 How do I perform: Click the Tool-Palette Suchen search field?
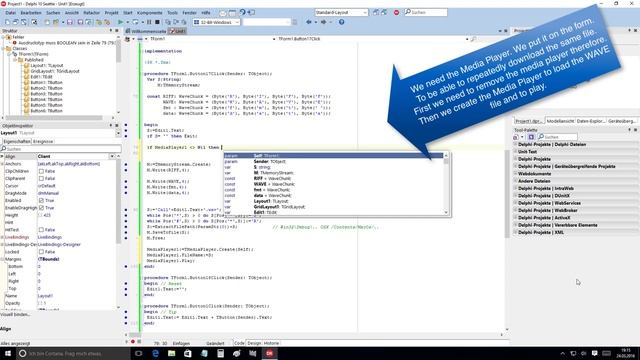(557, 137)
